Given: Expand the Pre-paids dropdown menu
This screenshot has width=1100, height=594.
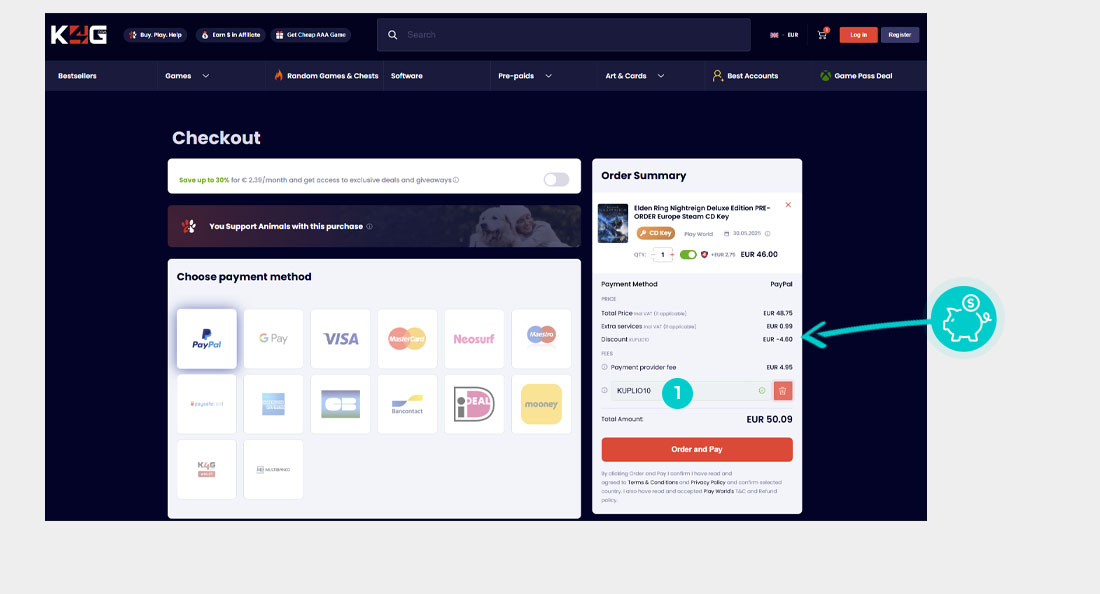Looking at the screenshot, I should point(525,76).
